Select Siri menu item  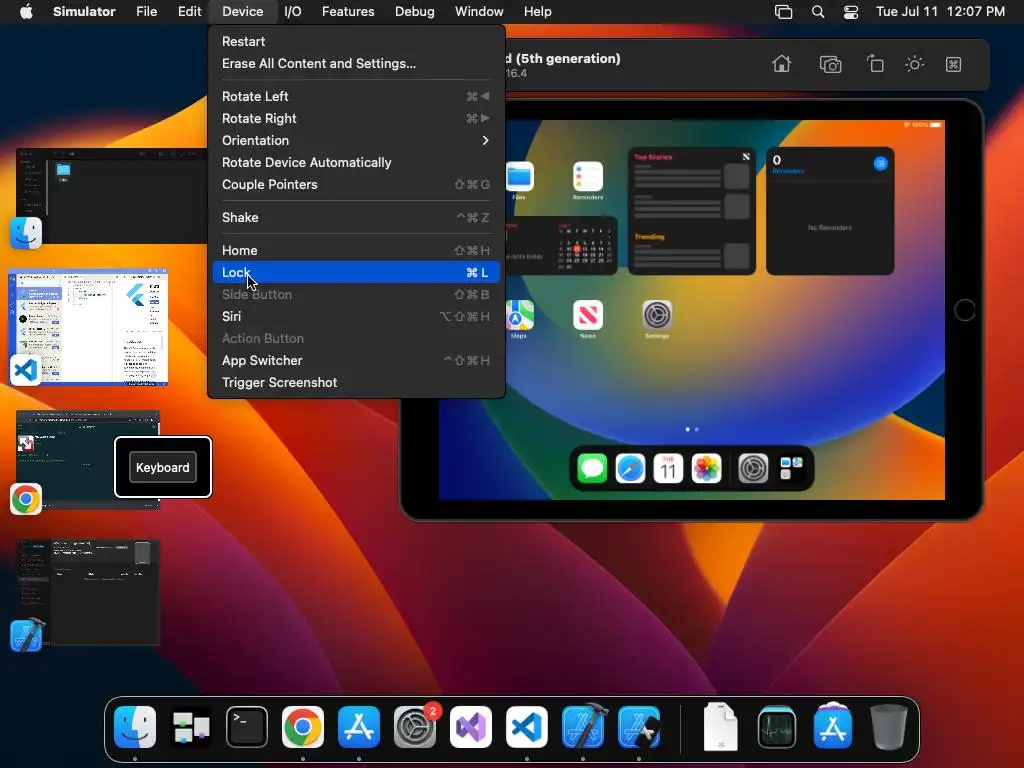(356, 317)
